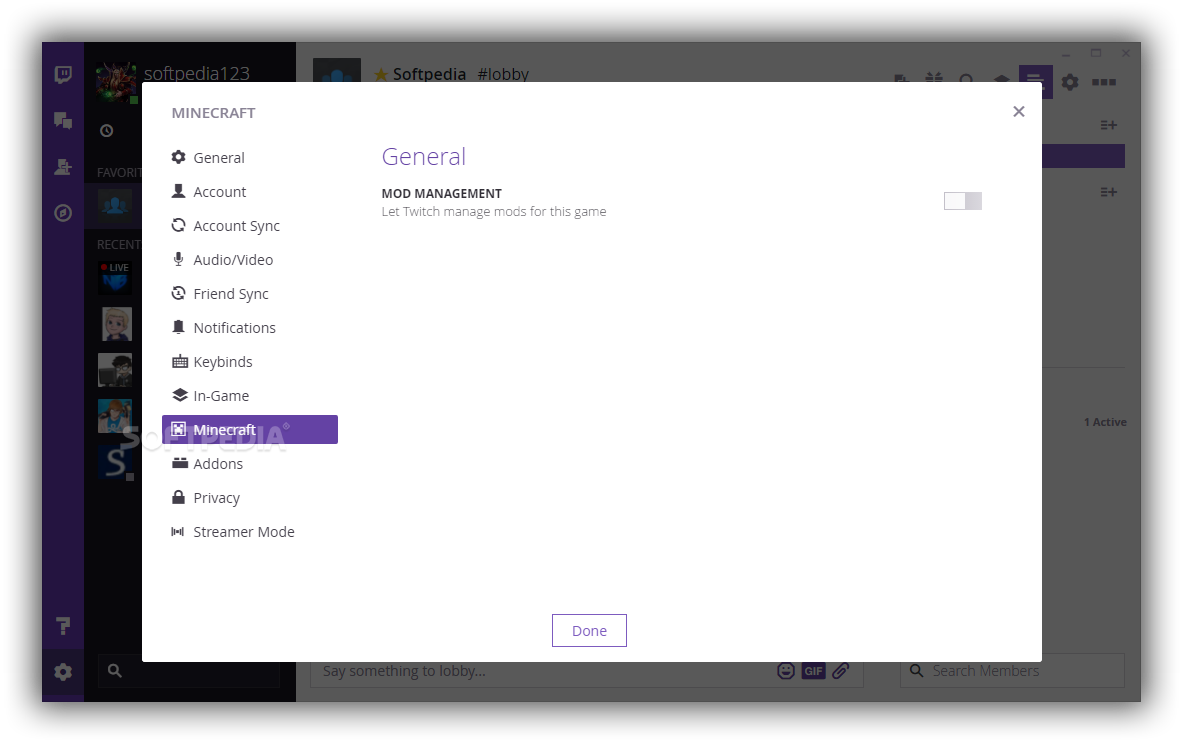This screenshot has height=744, width=1183.
Task: Toggle the member list icon in header
Action: pos(1035,82)
